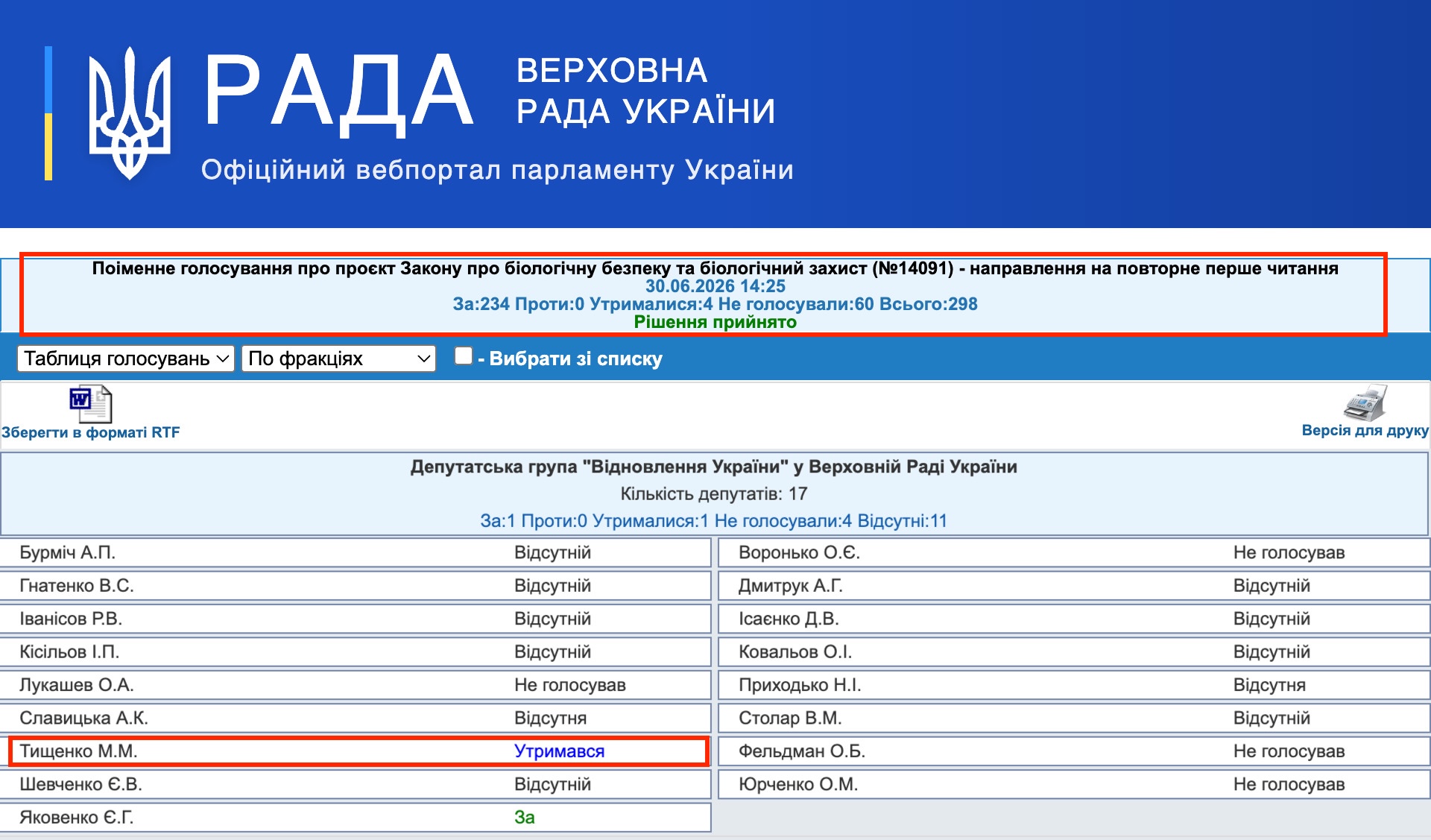This screenshot has height=840, width=1431.
Task: Open 'Версія для друку' link
Action: pyautogui.click(x=1365, y=430)
